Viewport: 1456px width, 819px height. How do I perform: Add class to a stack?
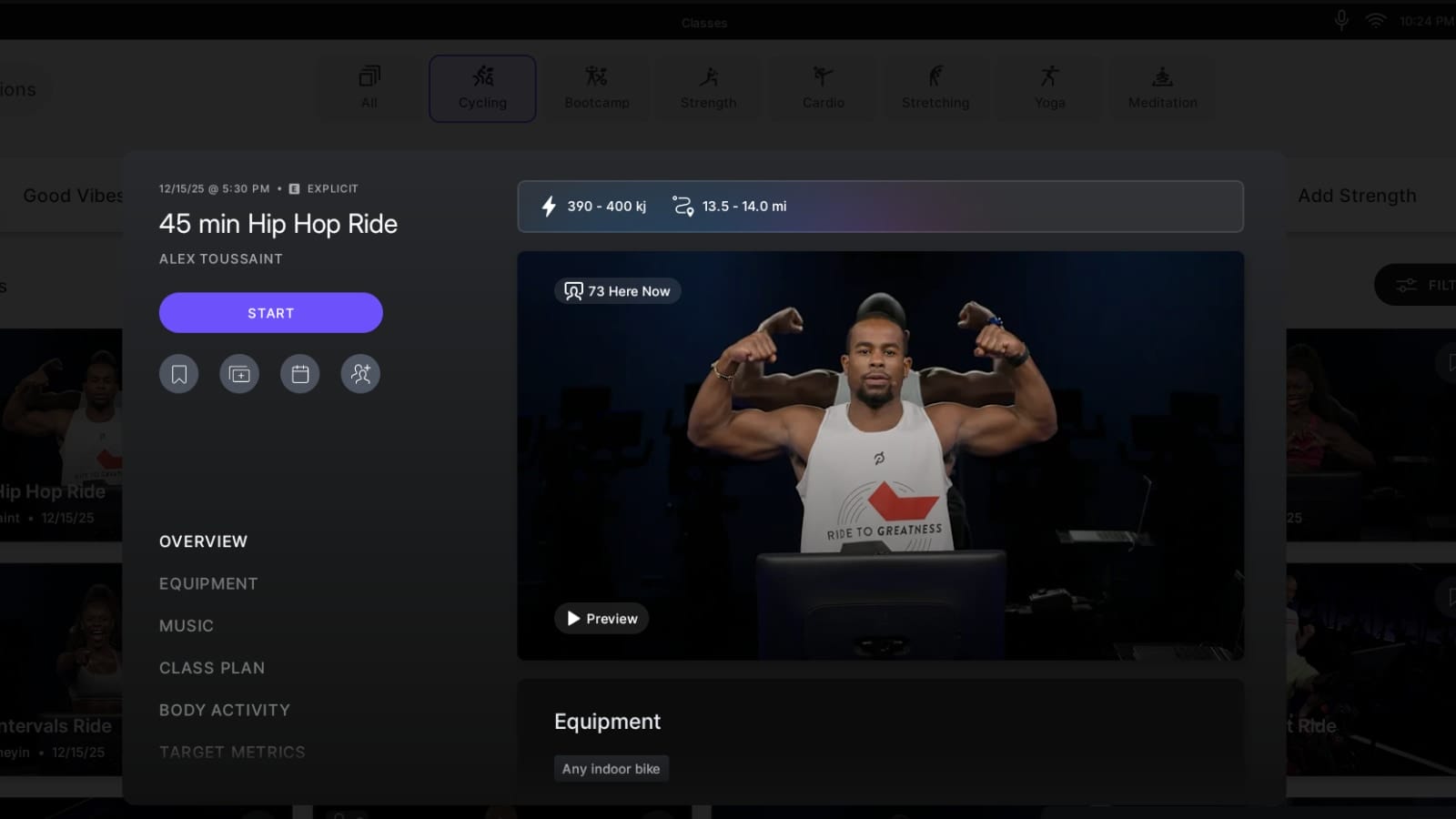pyautogui.click(x=239, y=374)
